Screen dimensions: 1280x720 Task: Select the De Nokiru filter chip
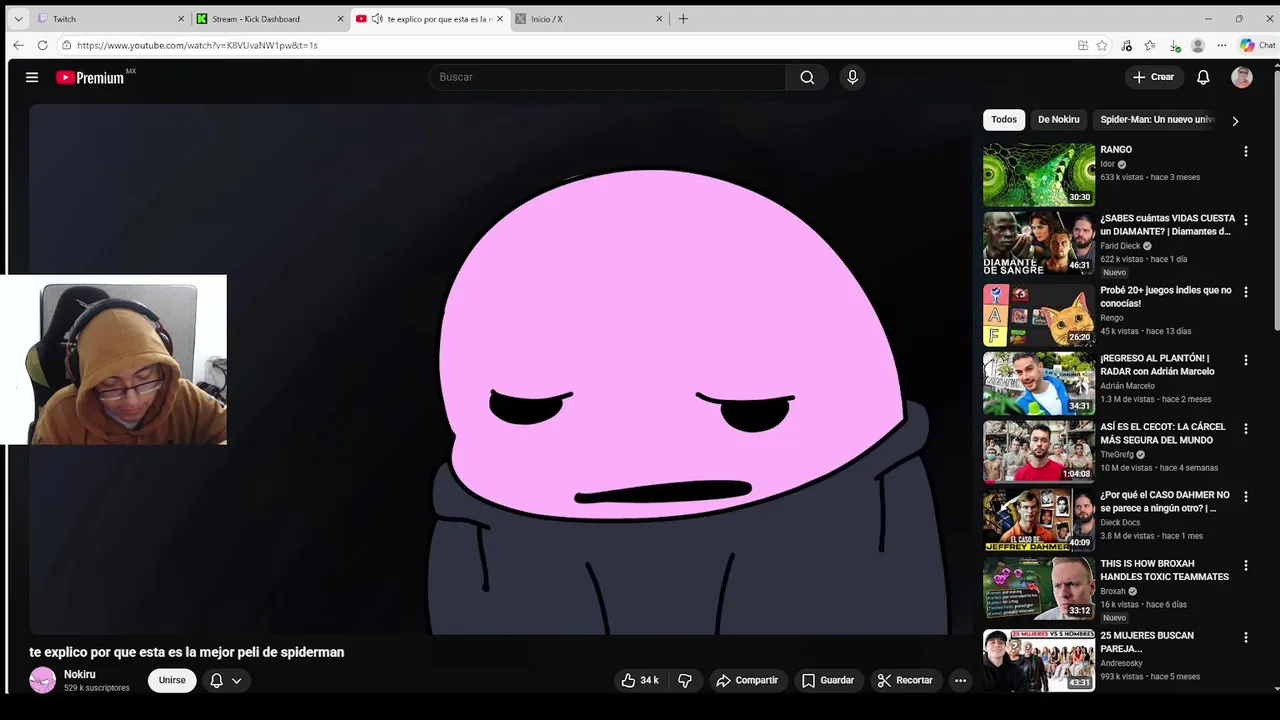1058,119
